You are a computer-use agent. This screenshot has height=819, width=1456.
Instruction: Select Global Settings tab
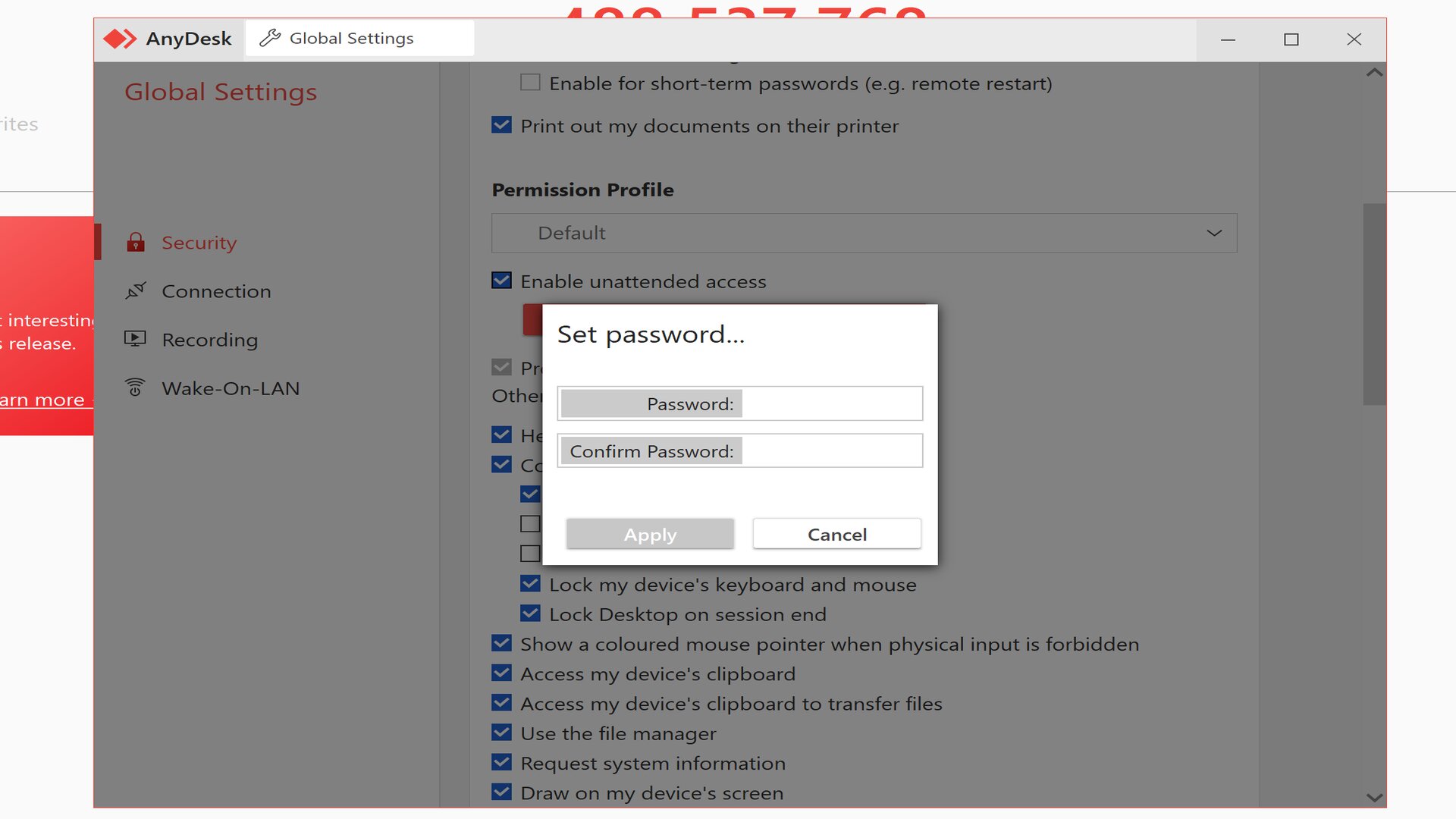(x=351, y=38)
